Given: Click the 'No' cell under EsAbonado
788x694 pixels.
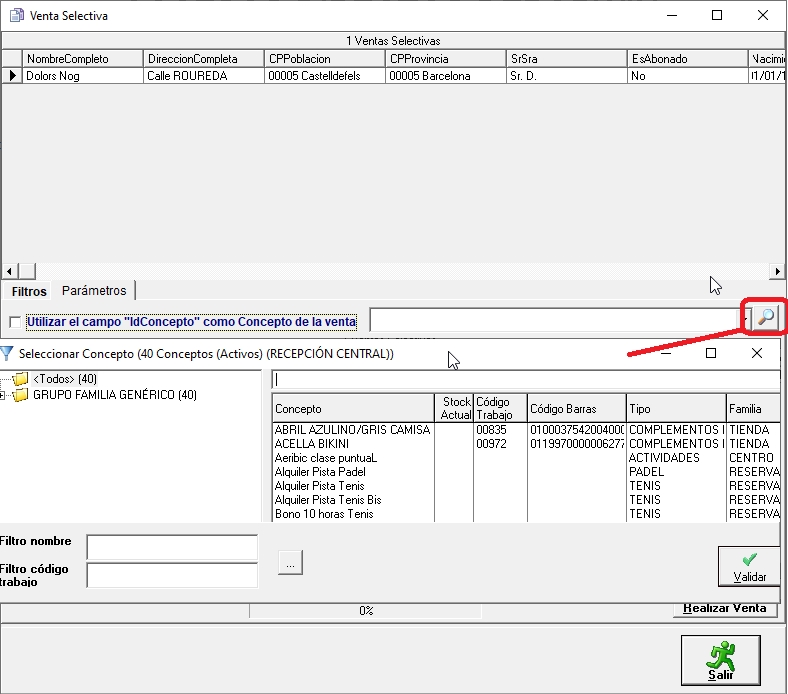Looking at the screenshot, I should (x=687, y=76).
